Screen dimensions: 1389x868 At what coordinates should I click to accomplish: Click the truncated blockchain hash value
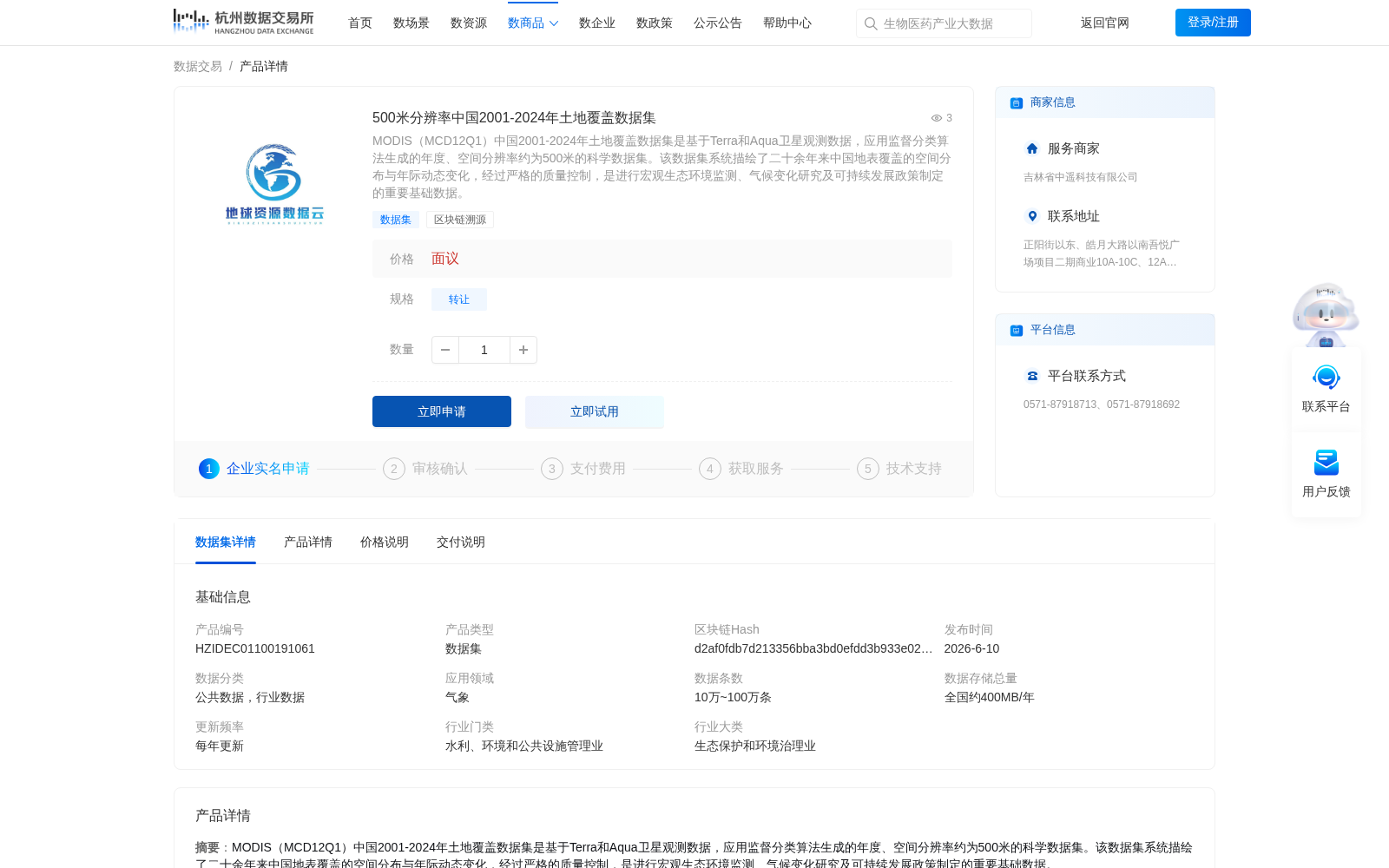pyautogui.click(x=813, y=648)
